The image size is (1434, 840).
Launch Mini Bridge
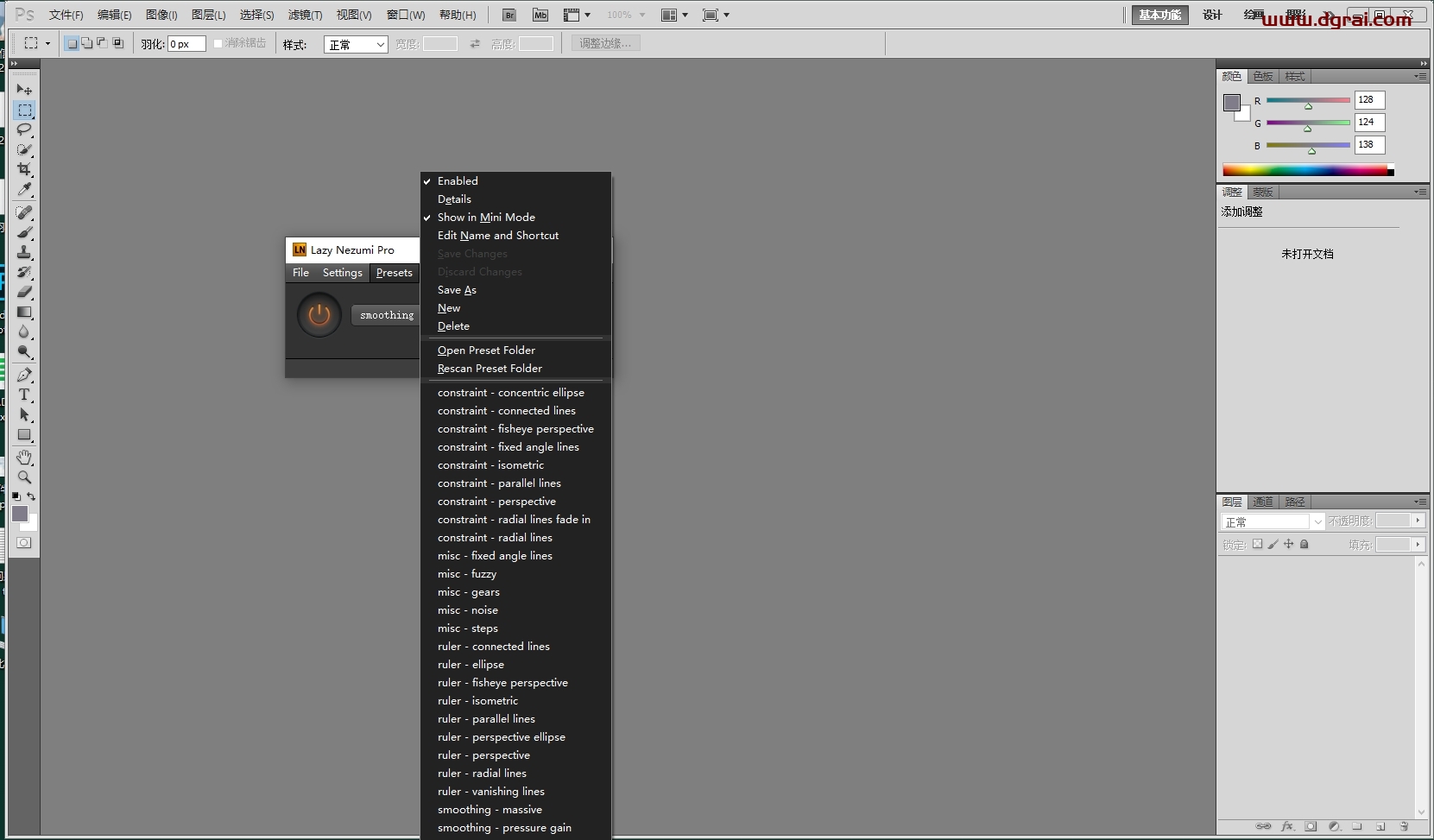[540, 15]
